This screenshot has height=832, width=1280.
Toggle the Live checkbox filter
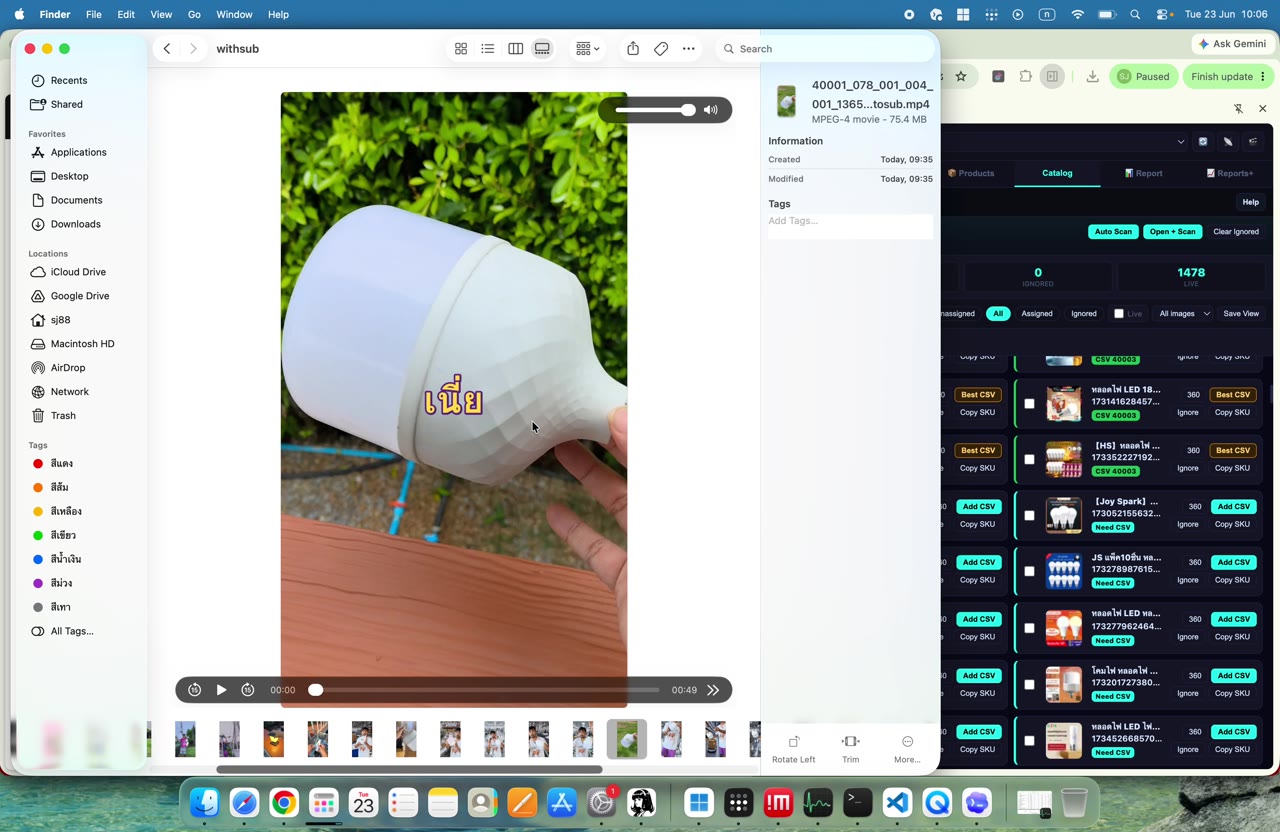[x=1119, y=314]
